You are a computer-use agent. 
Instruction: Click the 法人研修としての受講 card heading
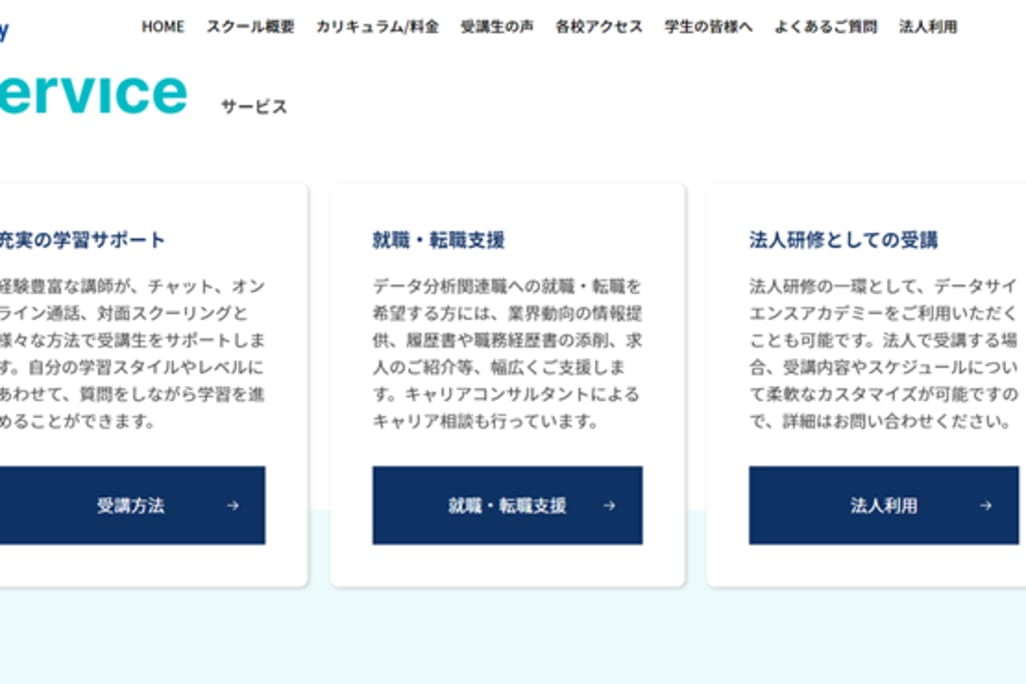tap(843, 240)
